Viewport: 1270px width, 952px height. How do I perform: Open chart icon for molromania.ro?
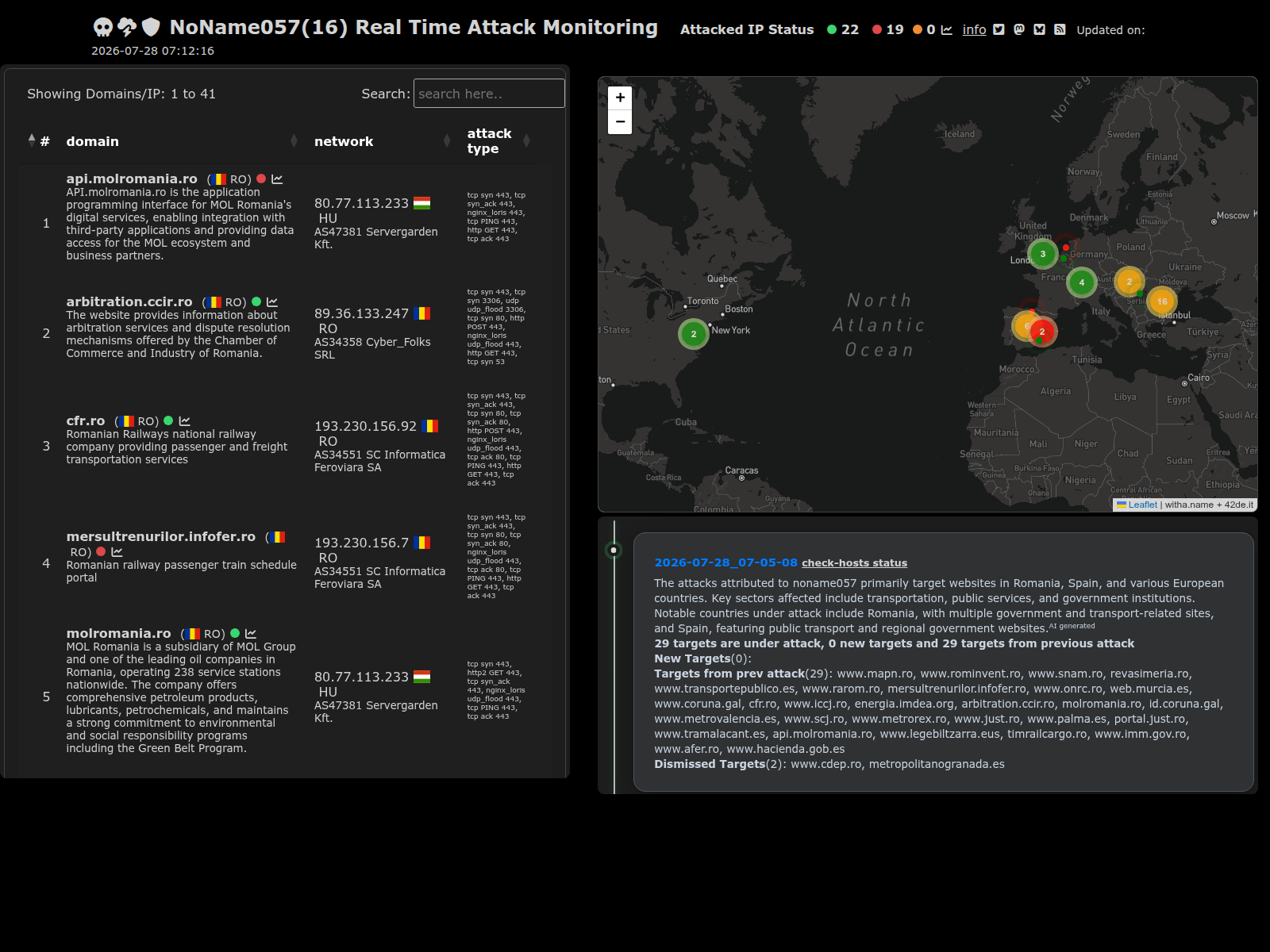pyautogui.click(x=251, y=634)
